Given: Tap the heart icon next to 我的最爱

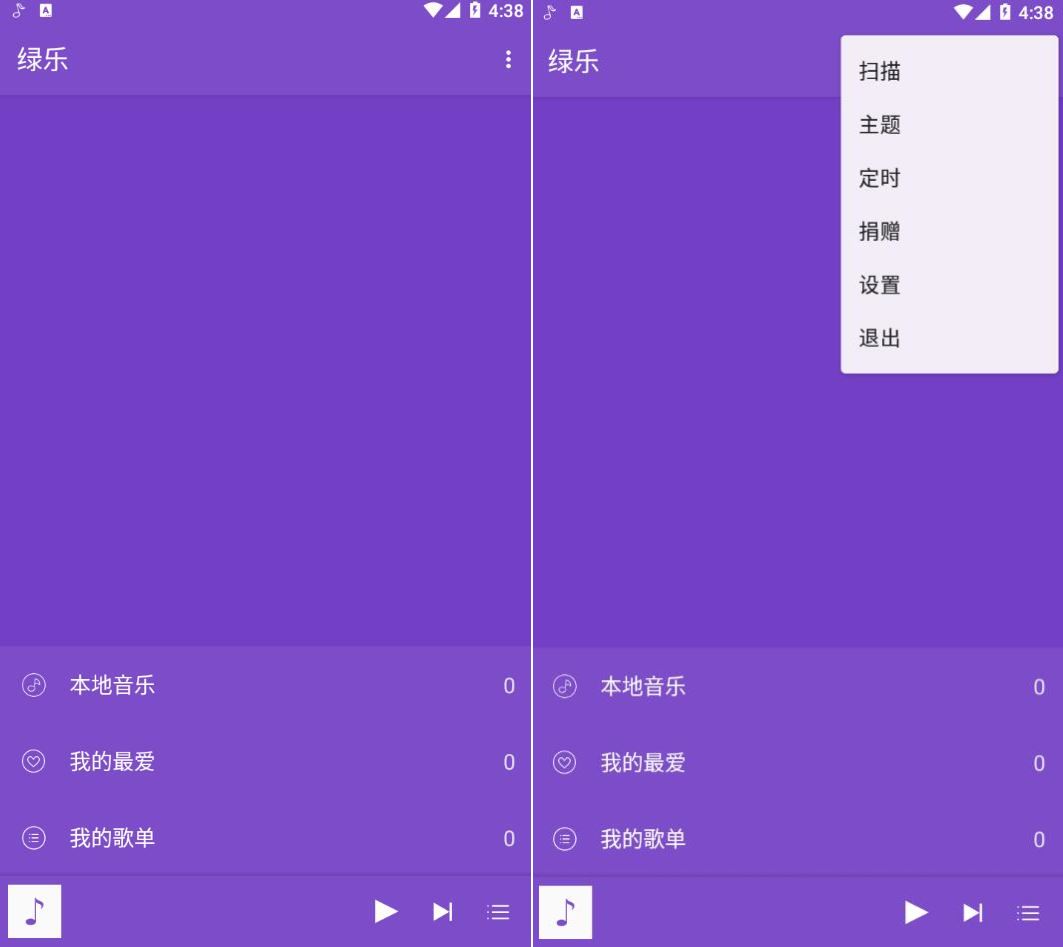Looking at the screenshot, I should tap(33, 762).
